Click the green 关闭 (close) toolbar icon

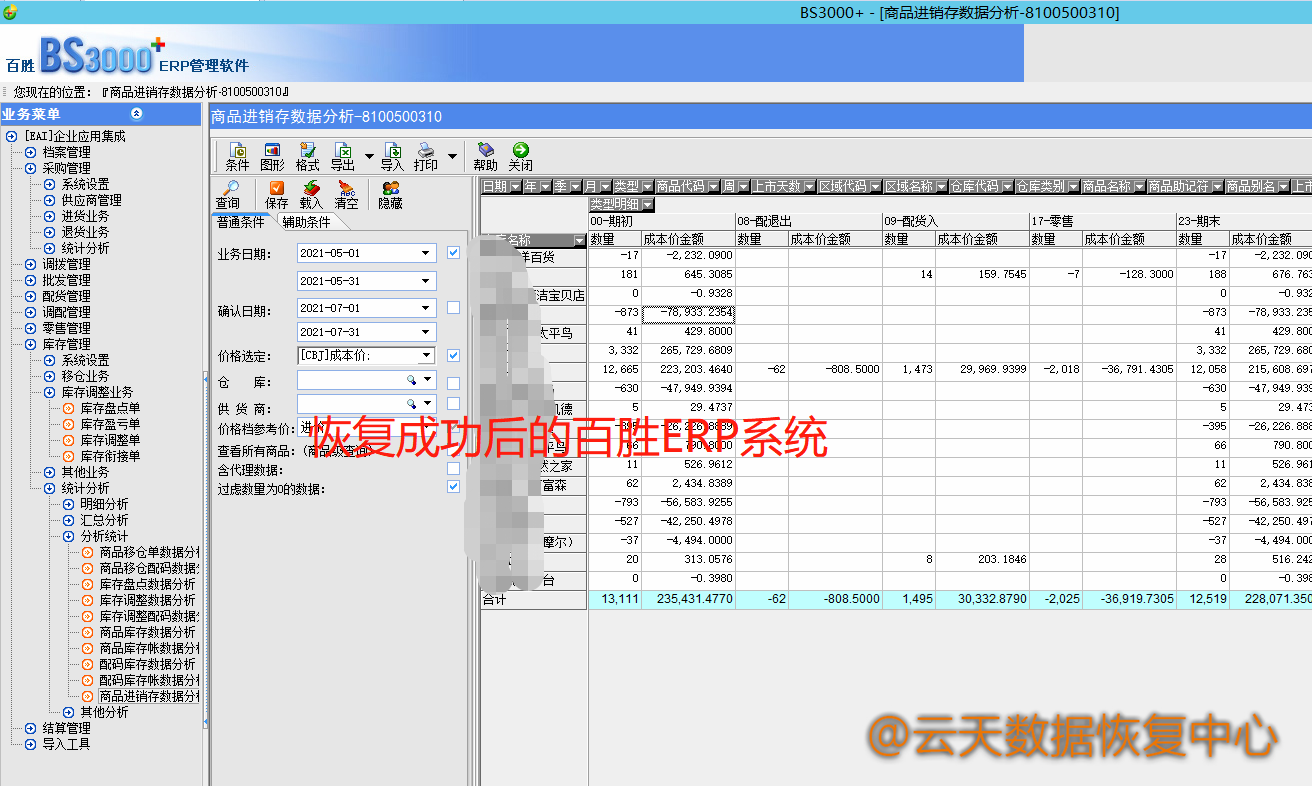(520, 156)
